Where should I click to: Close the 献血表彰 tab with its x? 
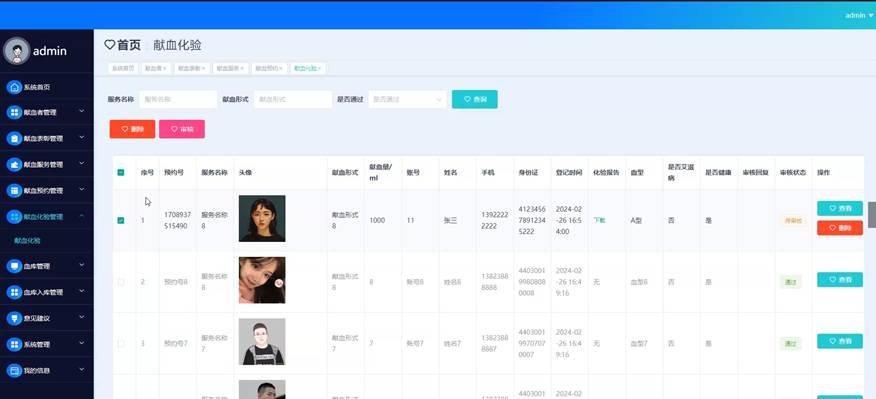click(203, 68)
